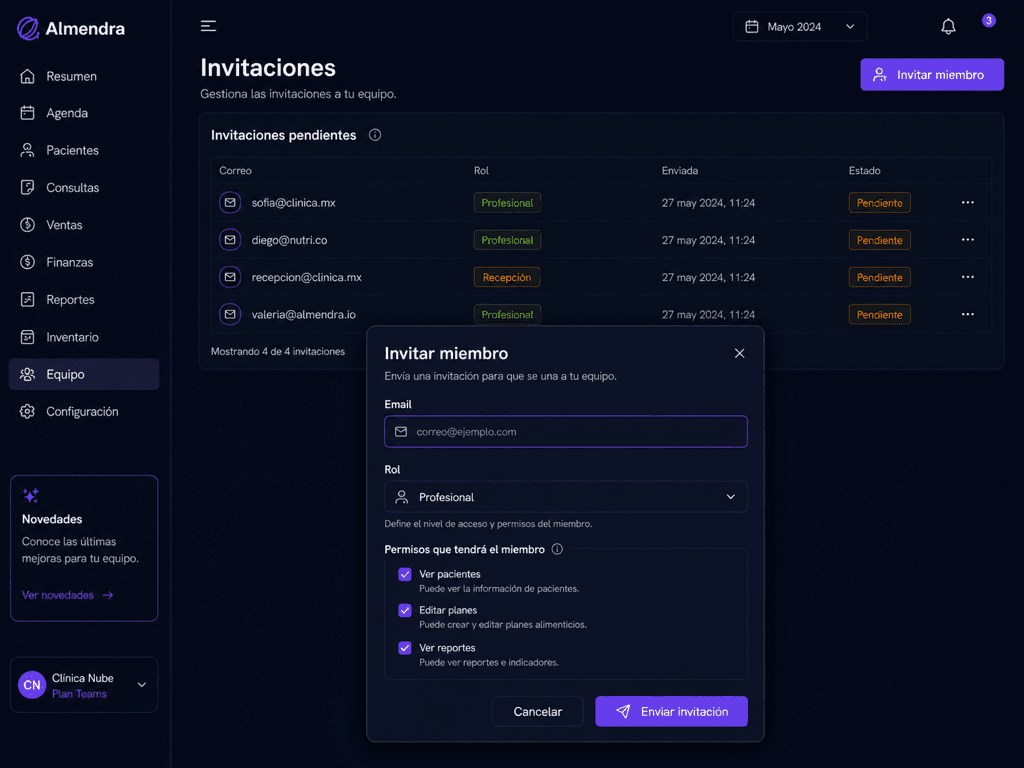Uncheck the Ver pacientes permission
Viewport: 1024px width, 768px height.
pyautogui.click(x=405, y=574)
